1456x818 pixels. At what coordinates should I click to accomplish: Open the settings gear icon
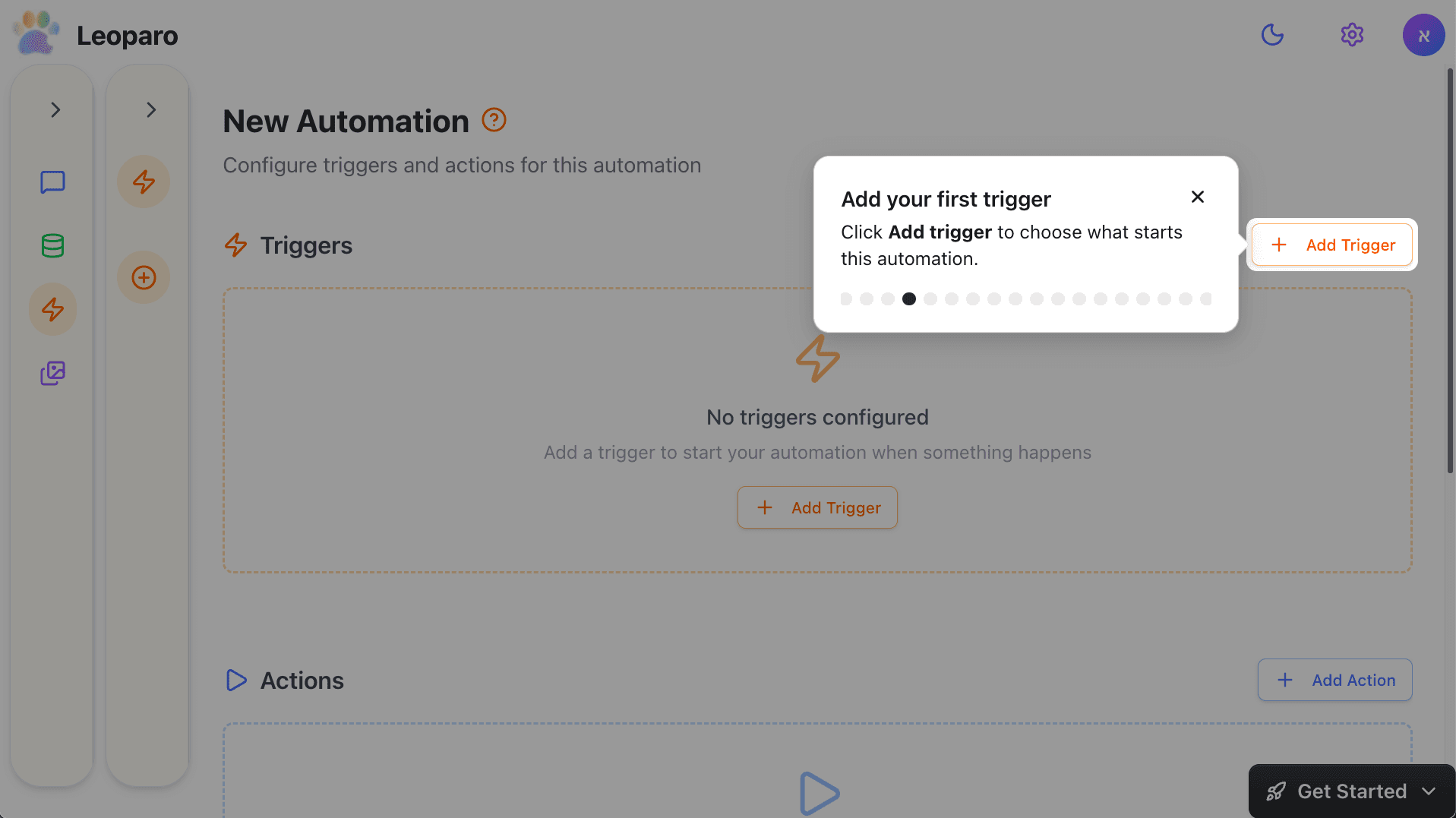click(1352, 35)
